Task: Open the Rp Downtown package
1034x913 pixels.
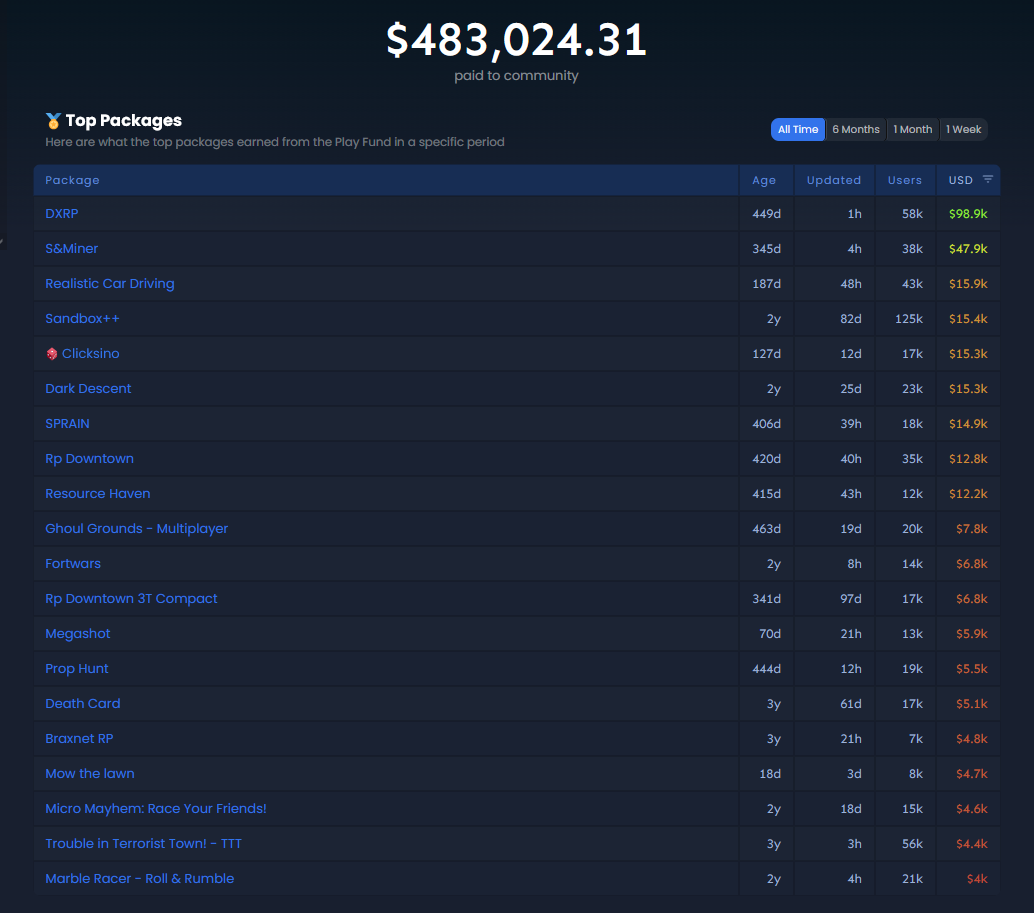Action: pos(89,458)
